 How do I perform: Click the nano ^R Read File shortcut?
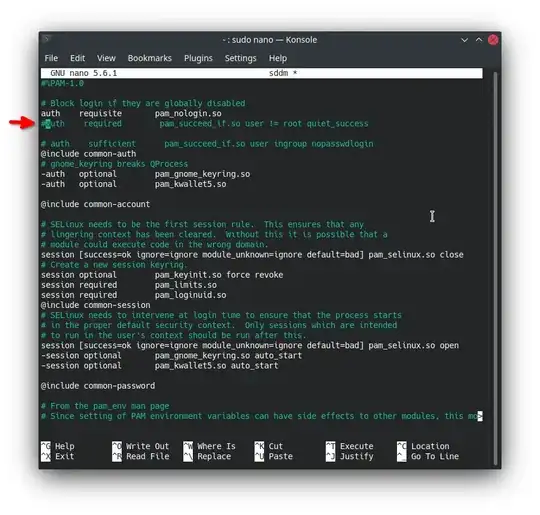pos(141,456)
